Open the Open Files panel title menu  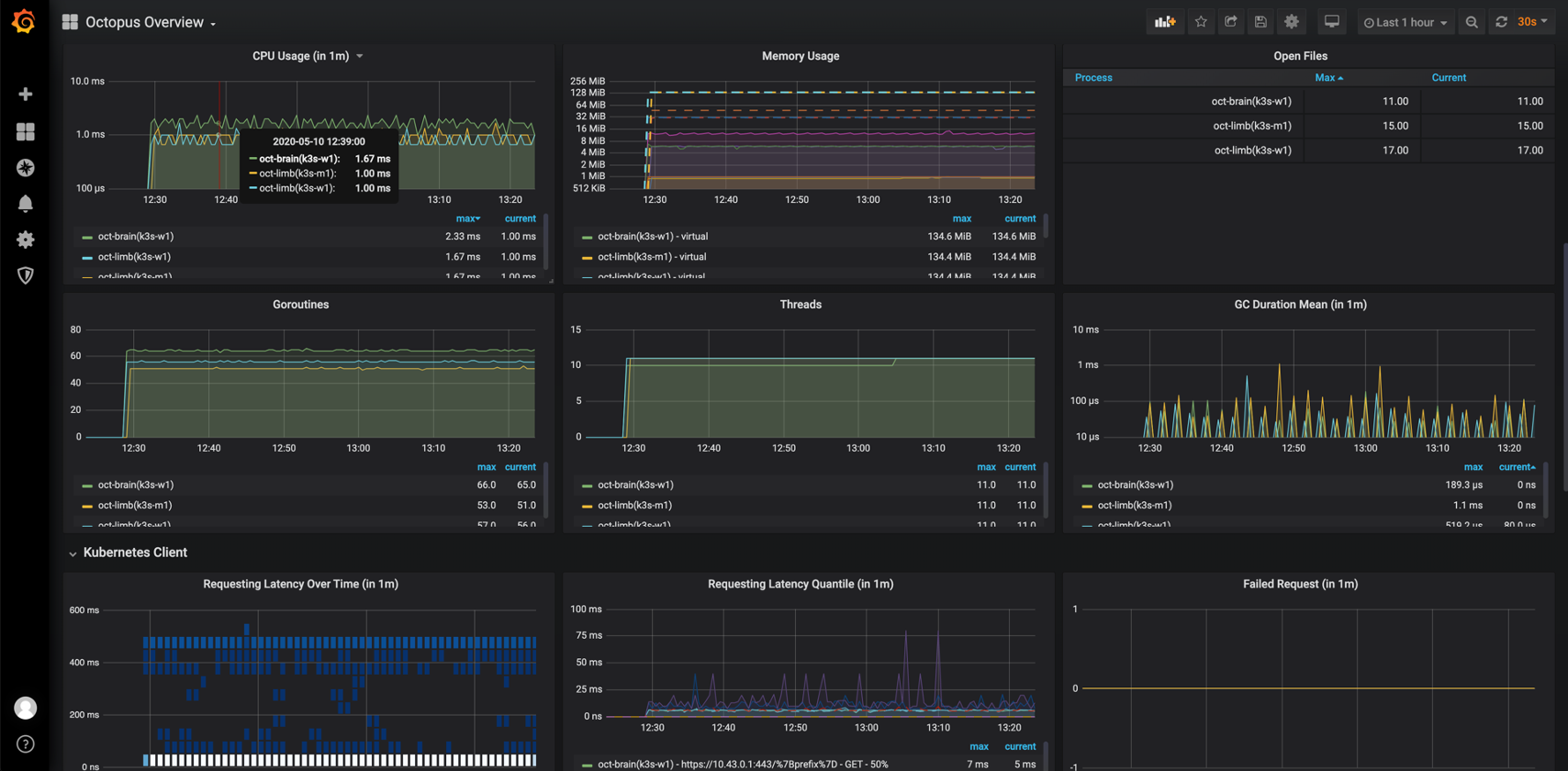[1300, 56]
